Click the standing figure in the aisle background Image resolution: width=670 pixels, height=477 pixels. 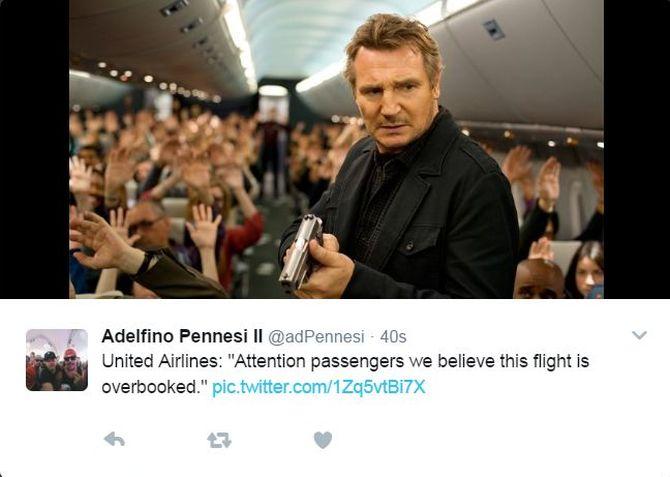[x=273, y=150]
